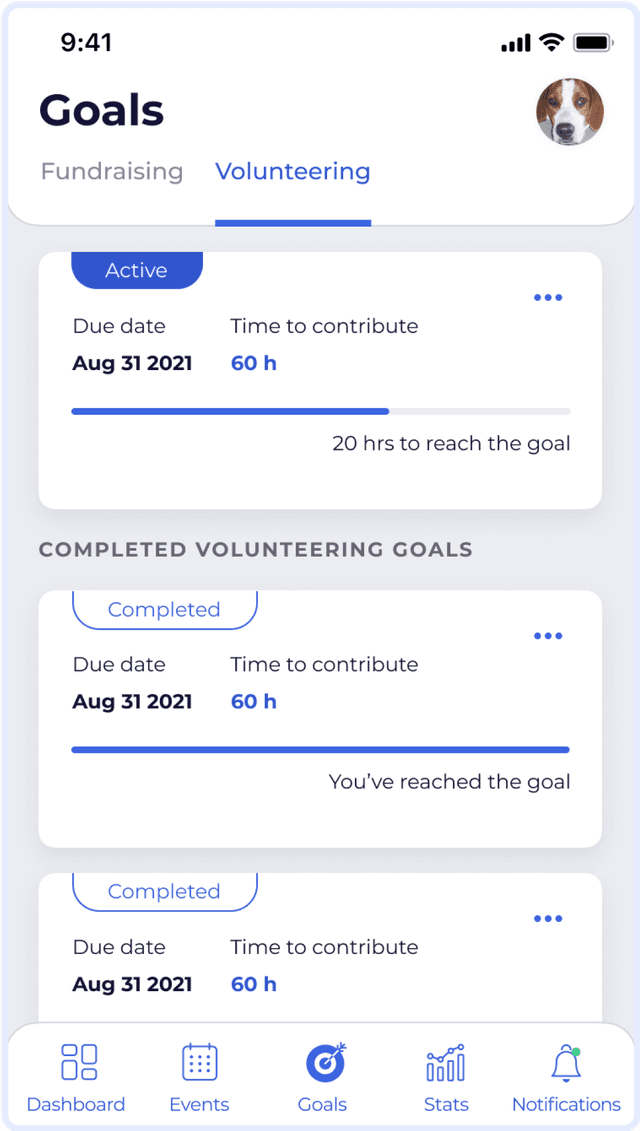The width and height of the screenshot is (640, 1131).
Task: Open more options on the Active goal
Action: tap(548, 298)
